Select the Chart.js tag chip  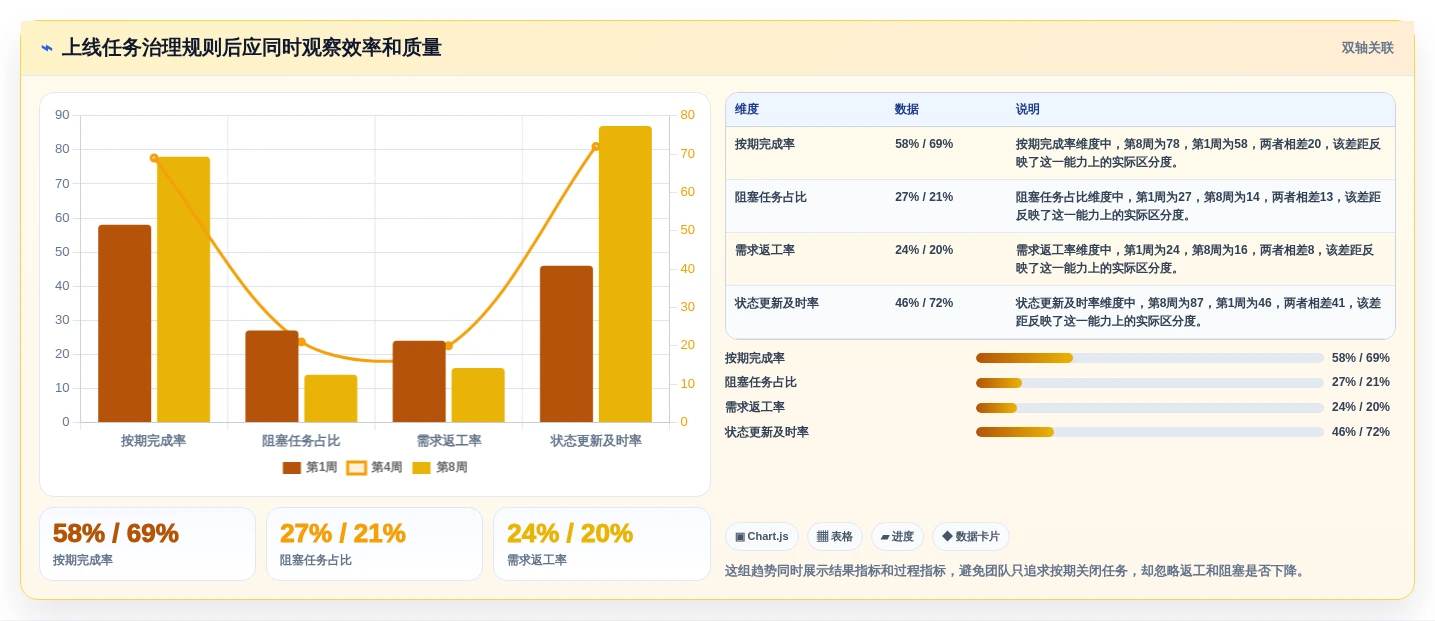click(762, 536)
